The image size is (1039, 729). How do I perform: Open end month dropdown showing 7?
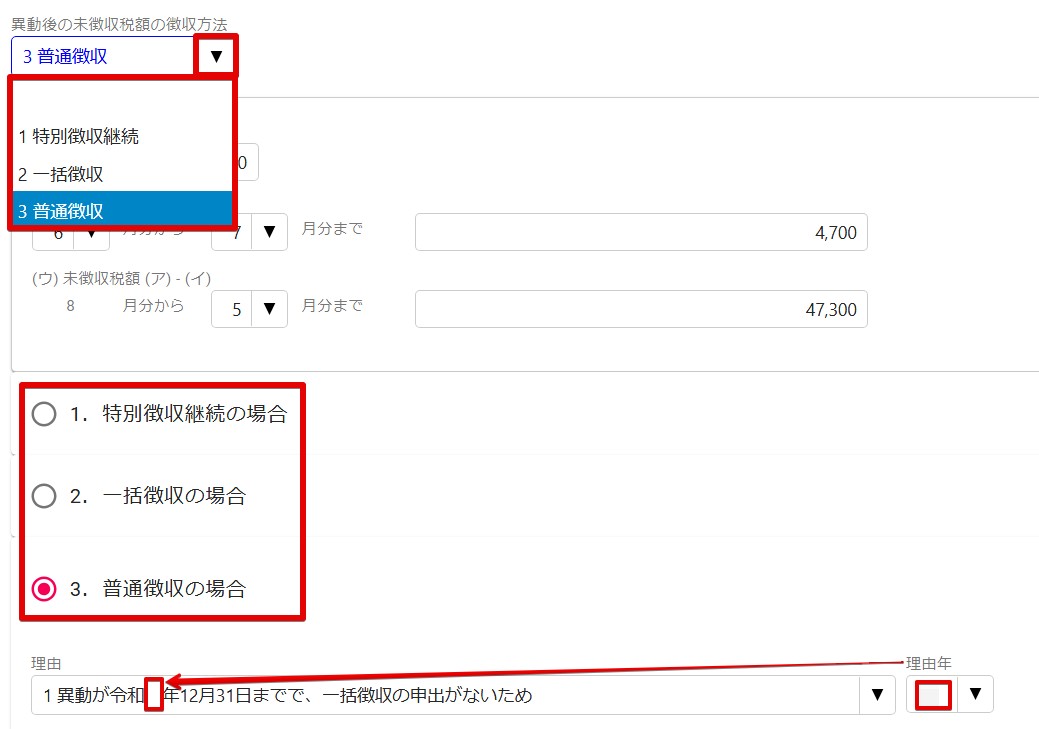click(x=269, y=232)
